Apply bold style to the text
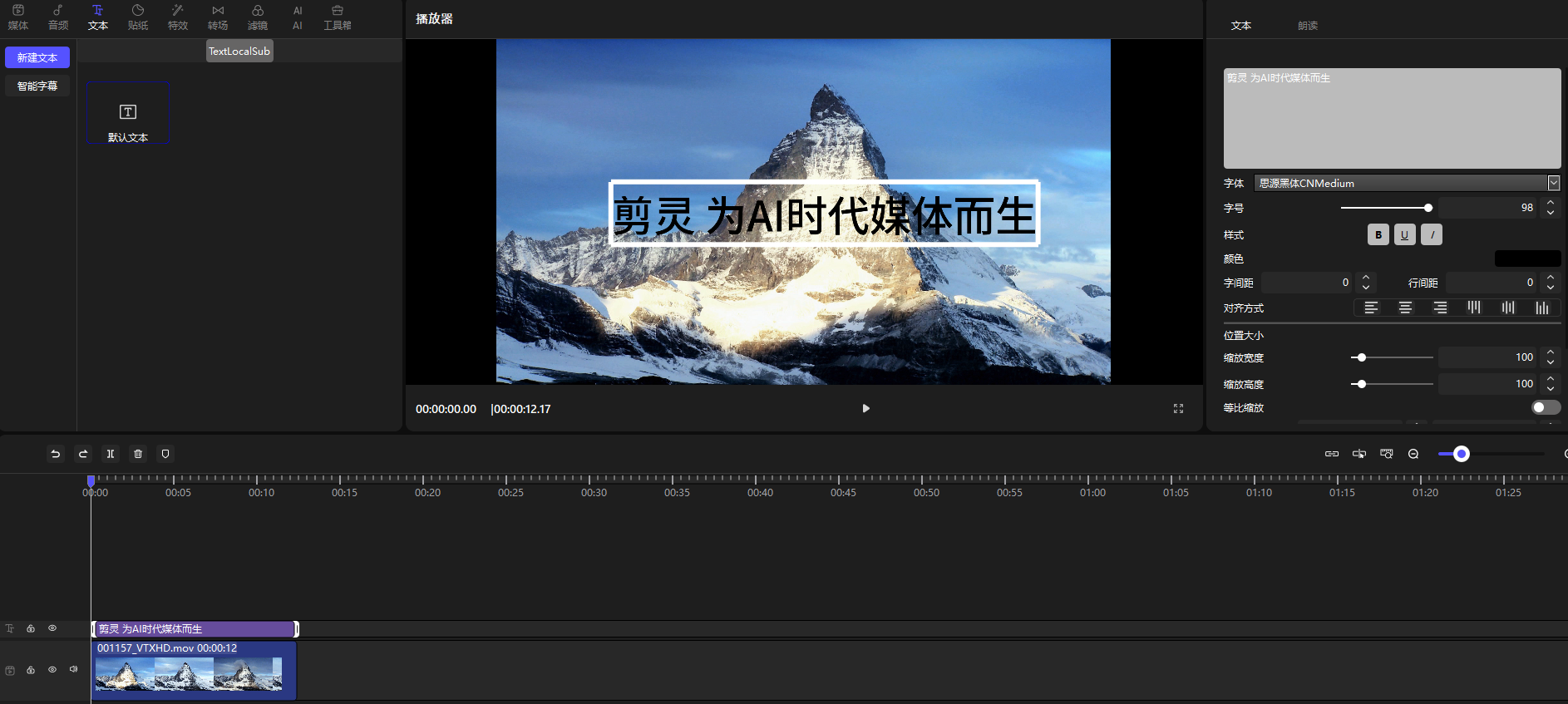This screenshot has width=1568, height=704. pyautogui.click(x=1378, y=235)
